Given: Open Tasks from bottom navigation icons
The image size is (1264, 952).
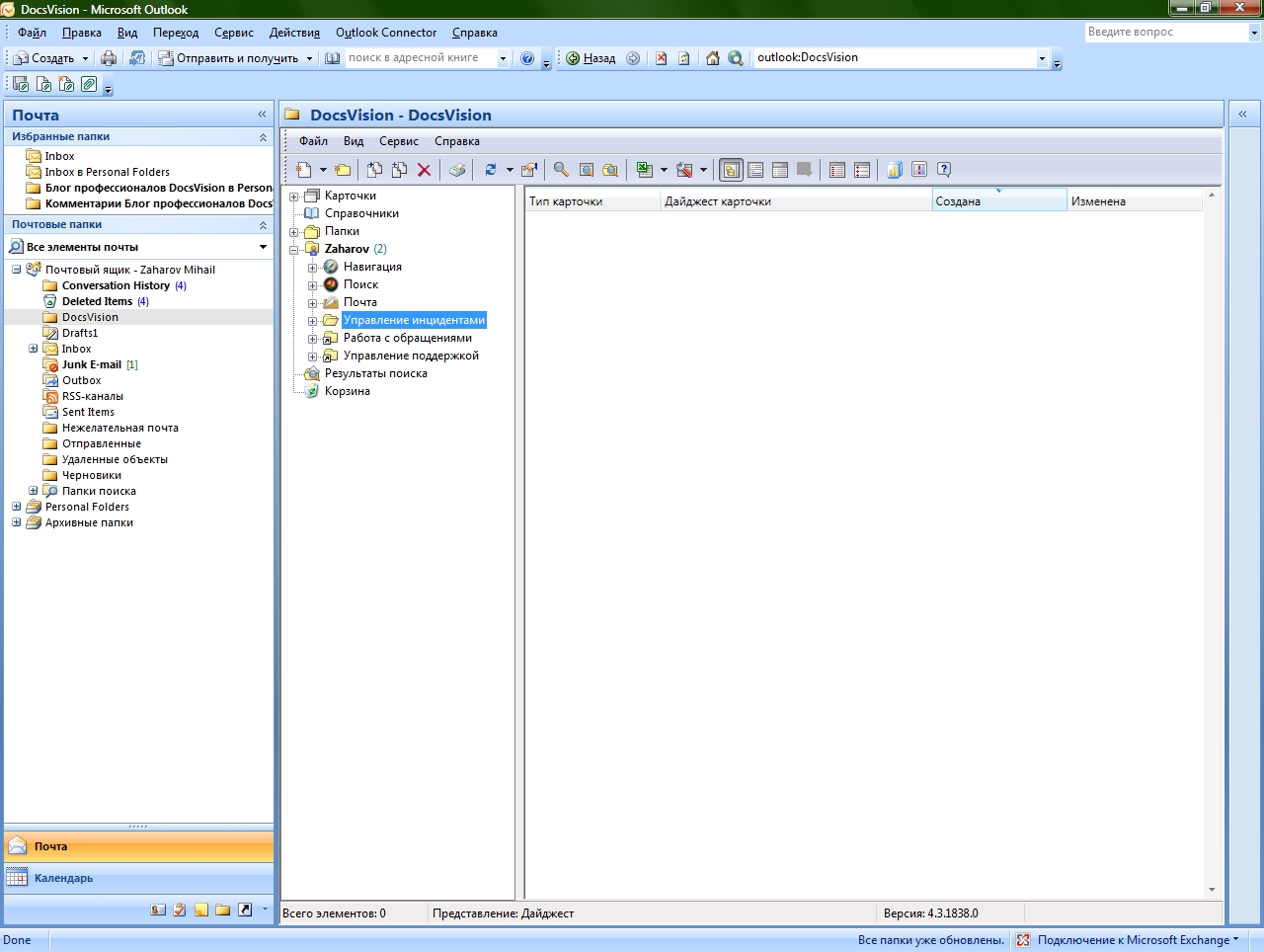Looking at the screenshot, I should coord(180,910).
